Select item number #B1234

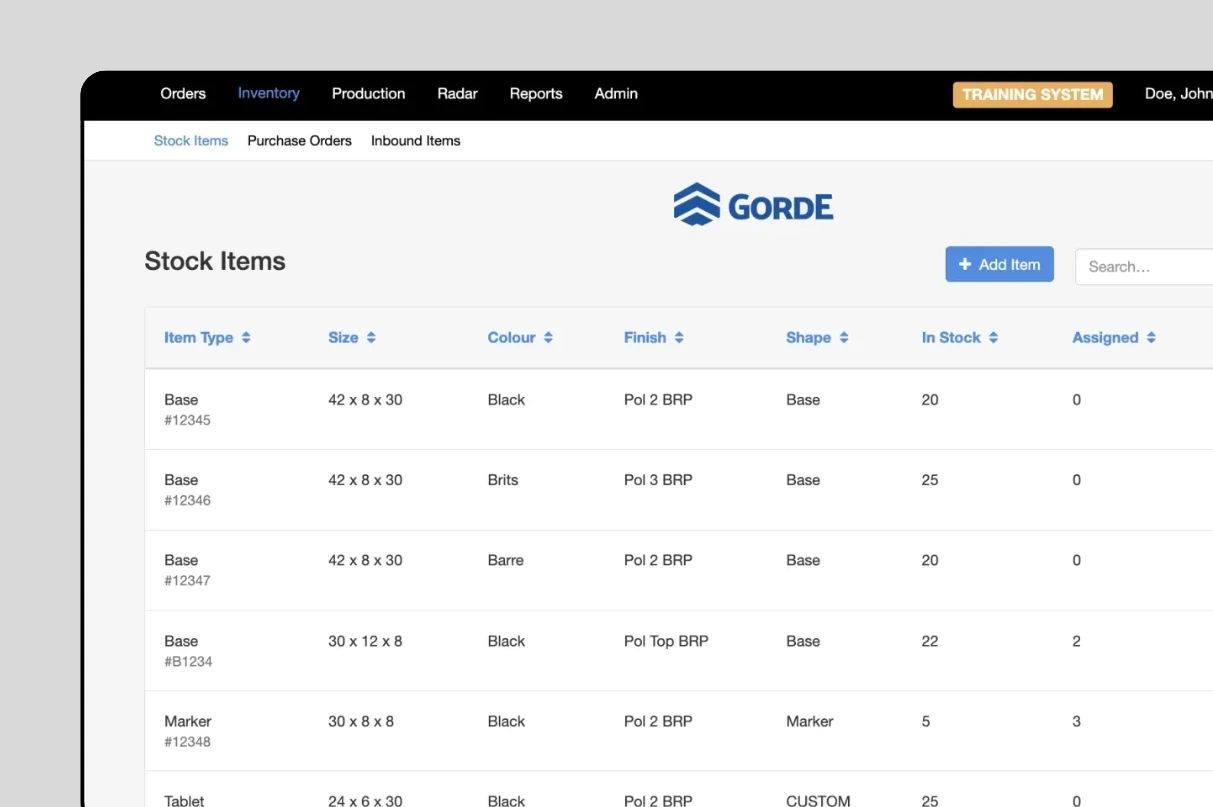point(188,662)
